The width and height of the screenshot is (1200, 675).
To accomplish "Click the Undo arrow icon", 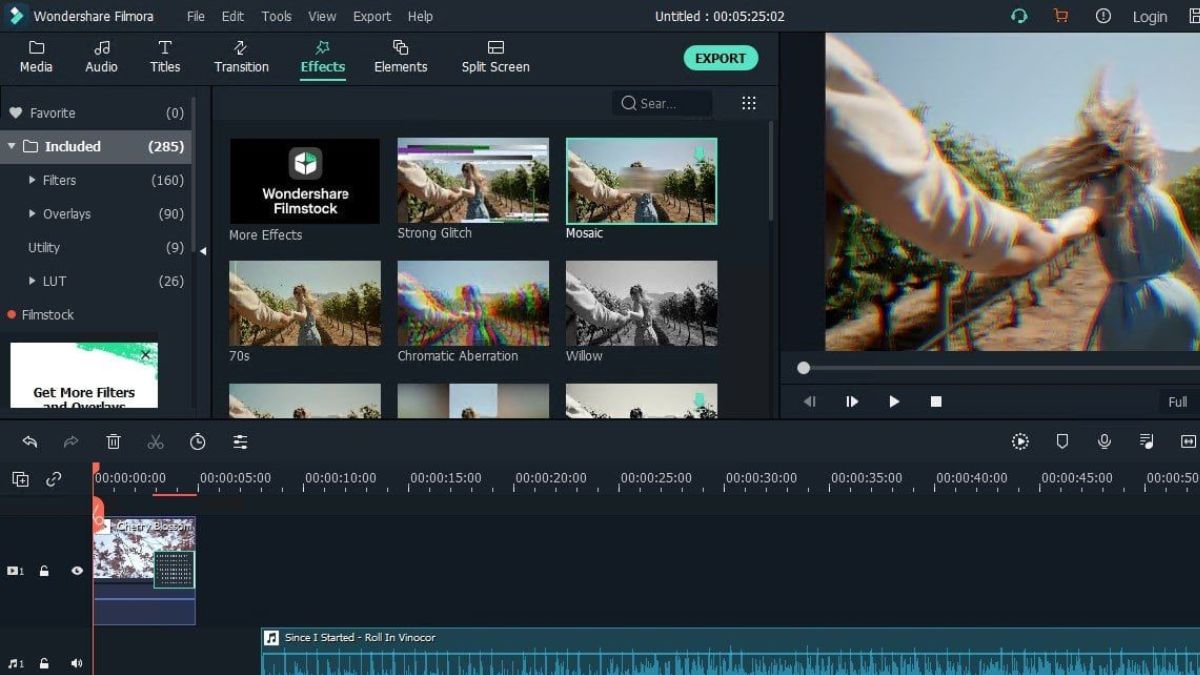I will click(x=30, y=442).
